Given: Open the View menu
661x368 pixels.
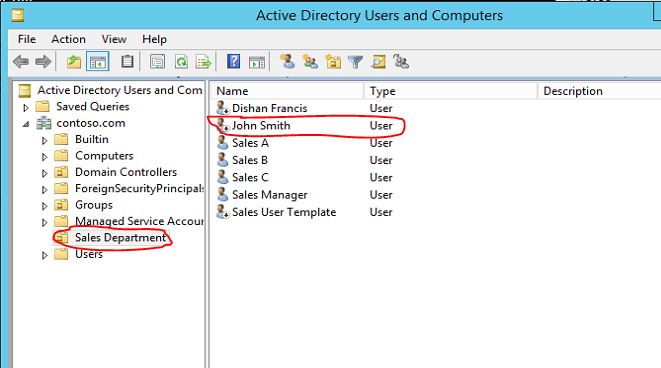Looking at the screenshot, I should click(x=114, y=39).
